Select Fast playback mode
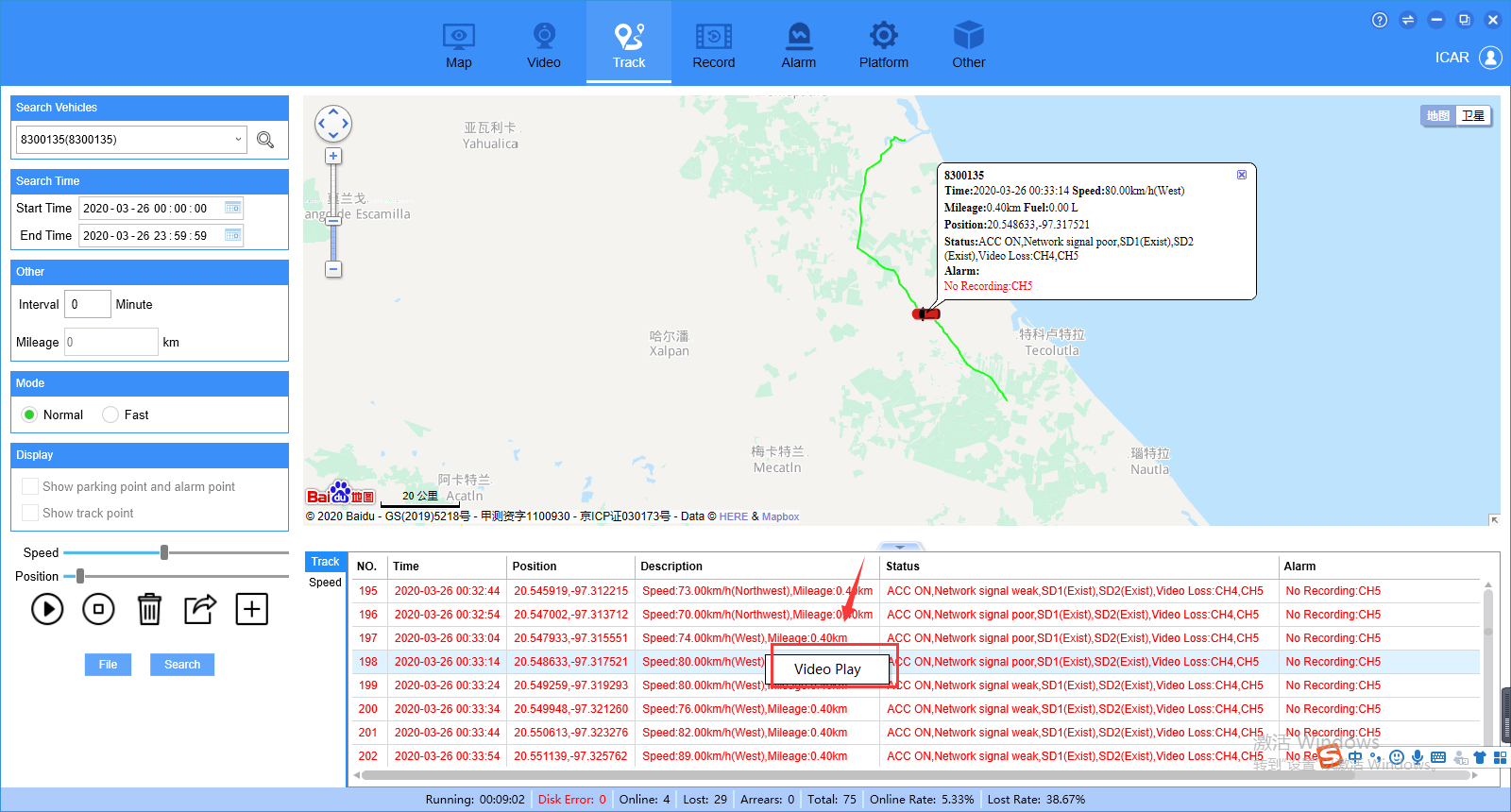1511x812 pixels. (x=110, y=414)
